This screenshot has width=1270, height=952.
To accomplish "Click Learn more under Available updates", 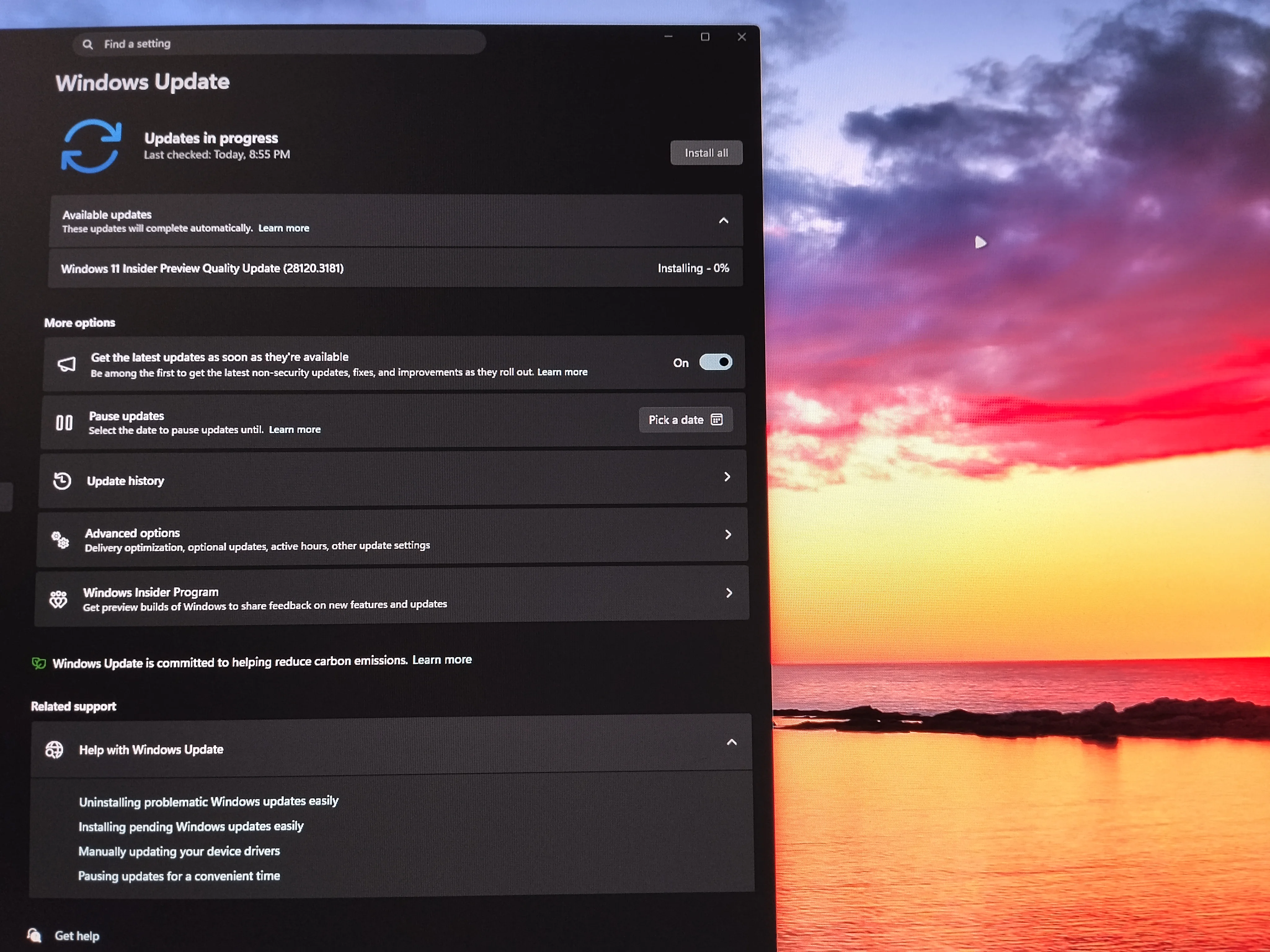I will [284, 228].
